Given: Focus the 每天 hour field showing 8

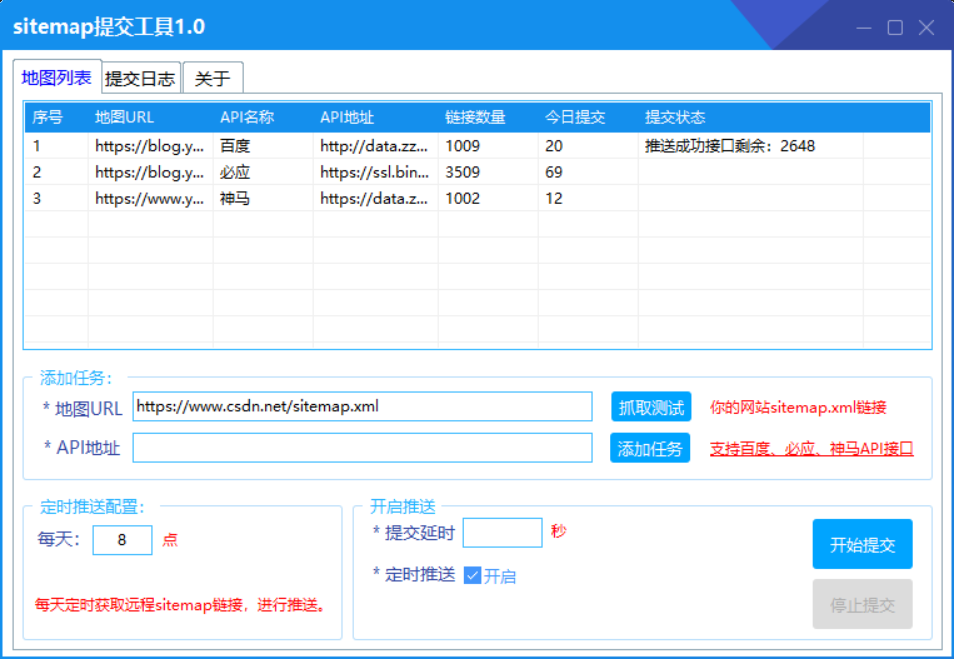Looking at the screenshot, I should (x=122, y=540).
